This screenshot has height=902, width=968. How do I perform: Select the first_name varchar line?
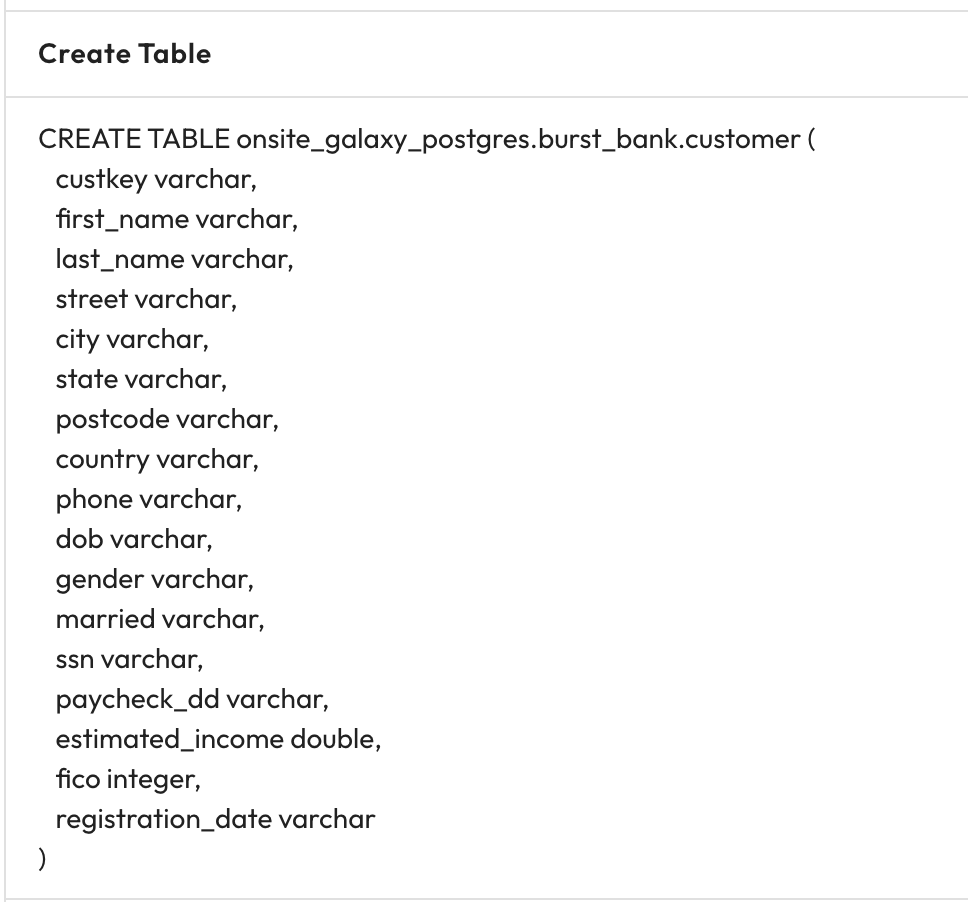[176, 219]
